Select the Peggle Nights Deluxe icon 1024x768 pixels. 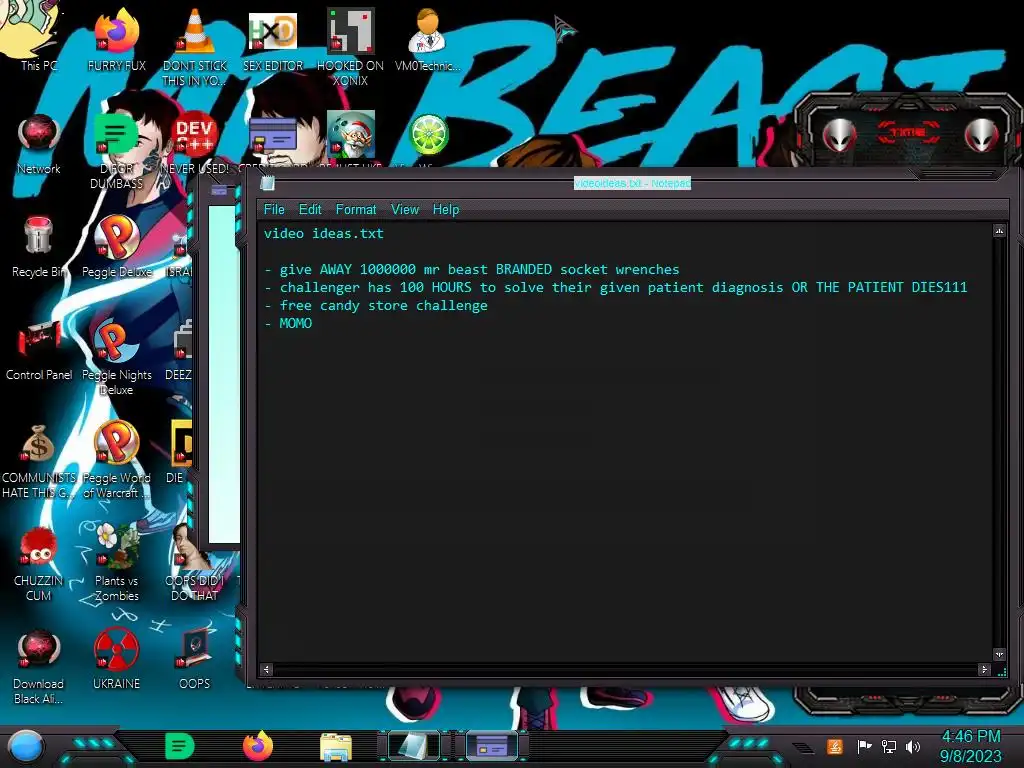[x=116, y=357]
